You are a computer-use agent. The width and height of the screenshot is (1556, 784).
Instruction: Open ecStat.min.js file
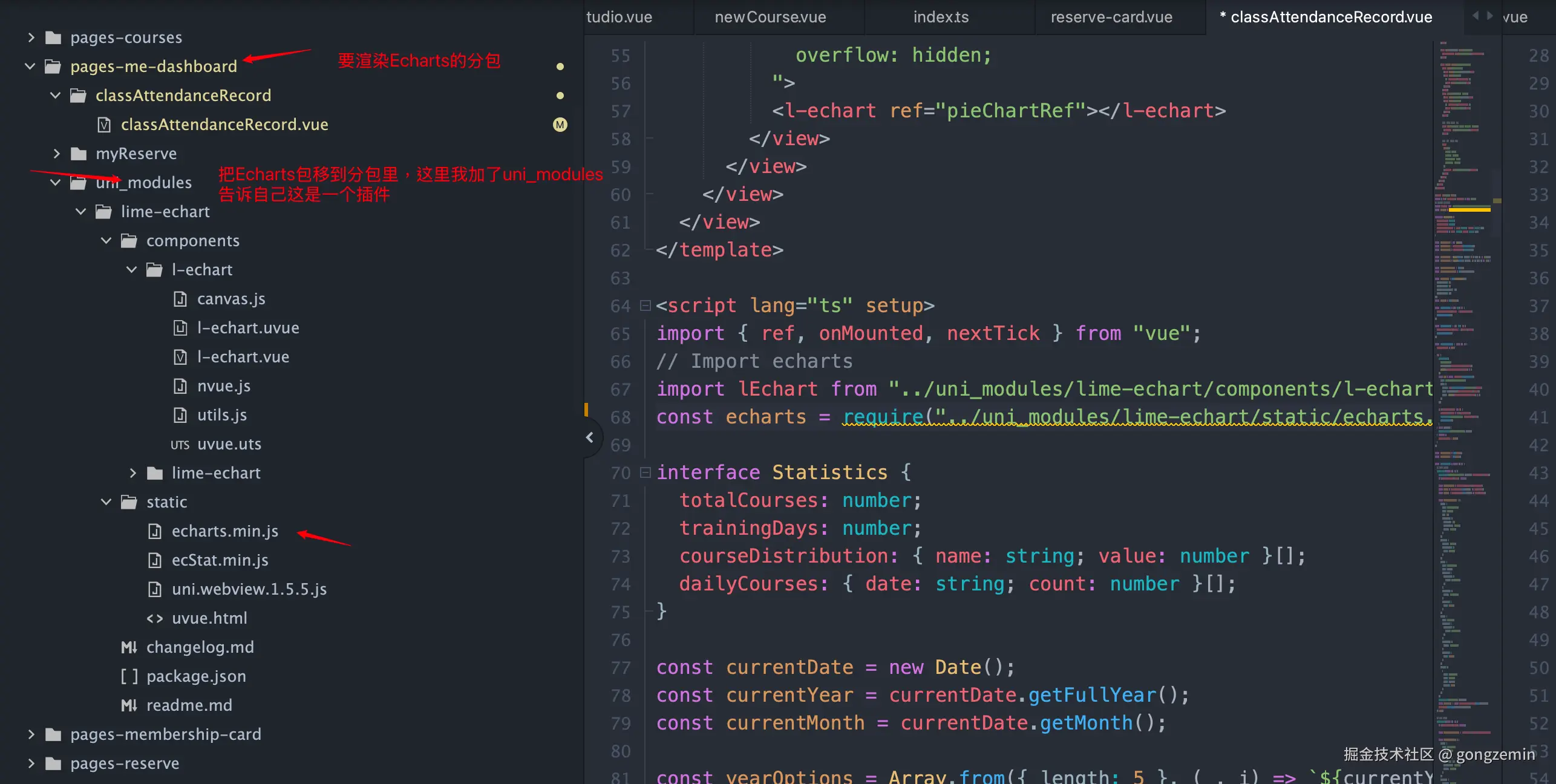point(220,560)
